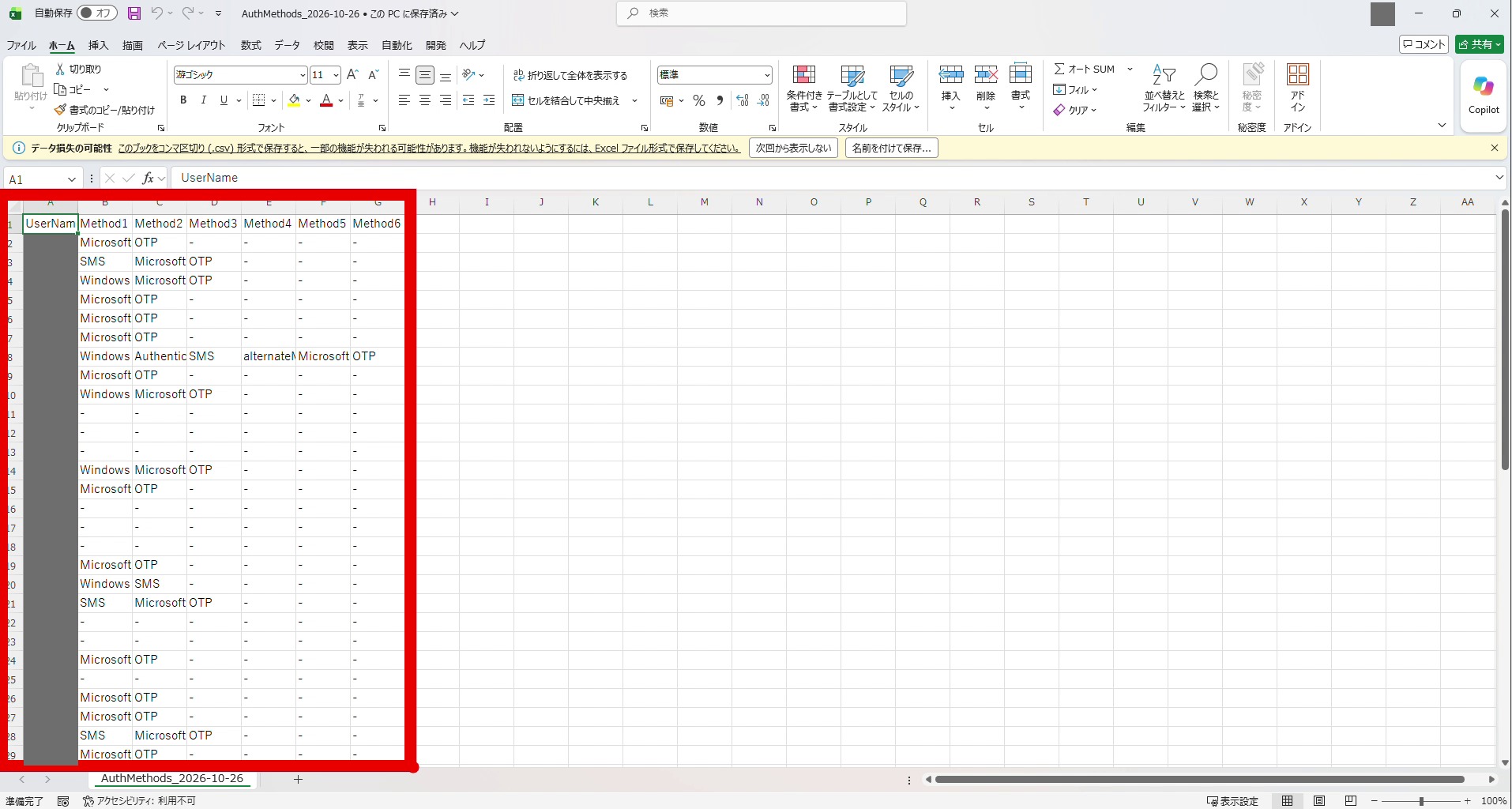Image resolution: width=1512 pixels, height=809 pixels.
Task: Open find and select 検索と選択
Action: point(1205,88)
